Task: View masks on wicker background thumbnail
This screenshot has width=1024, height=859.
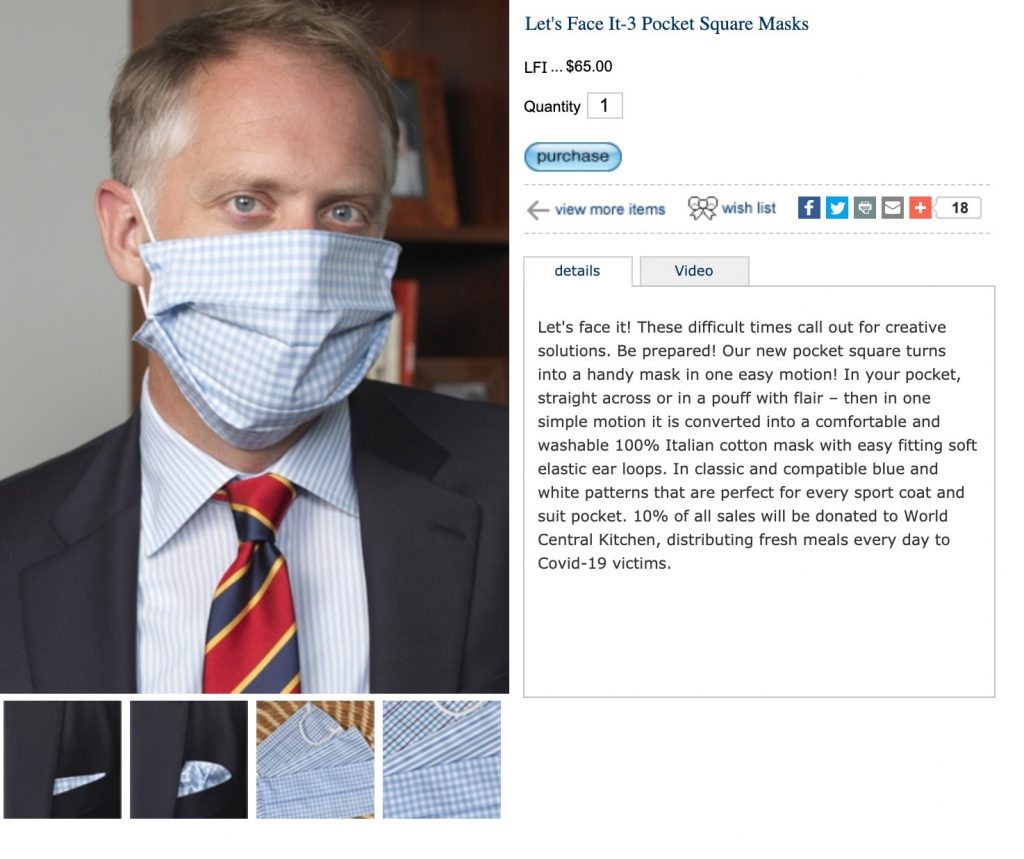Action: (x=315, y=760)
